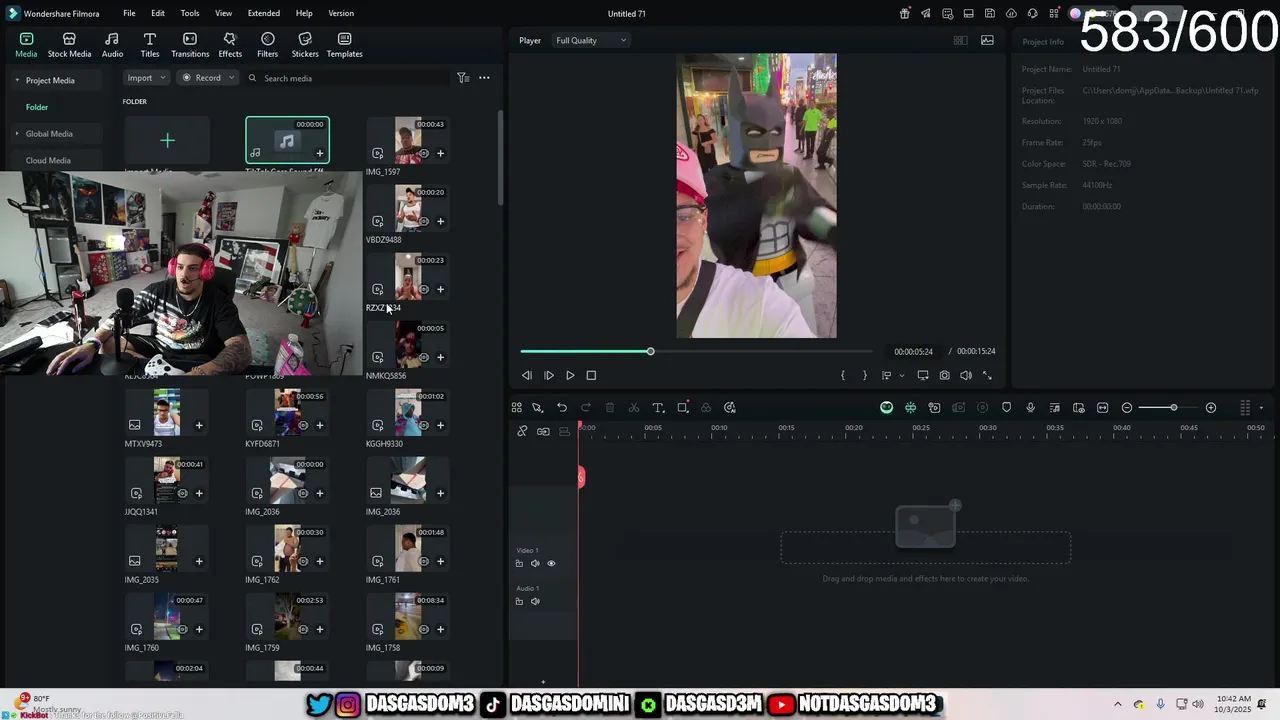Screen dimensions: 1280x720
Task: Open the AI tools icon in timeline toolbar
Action: [730, 407]
